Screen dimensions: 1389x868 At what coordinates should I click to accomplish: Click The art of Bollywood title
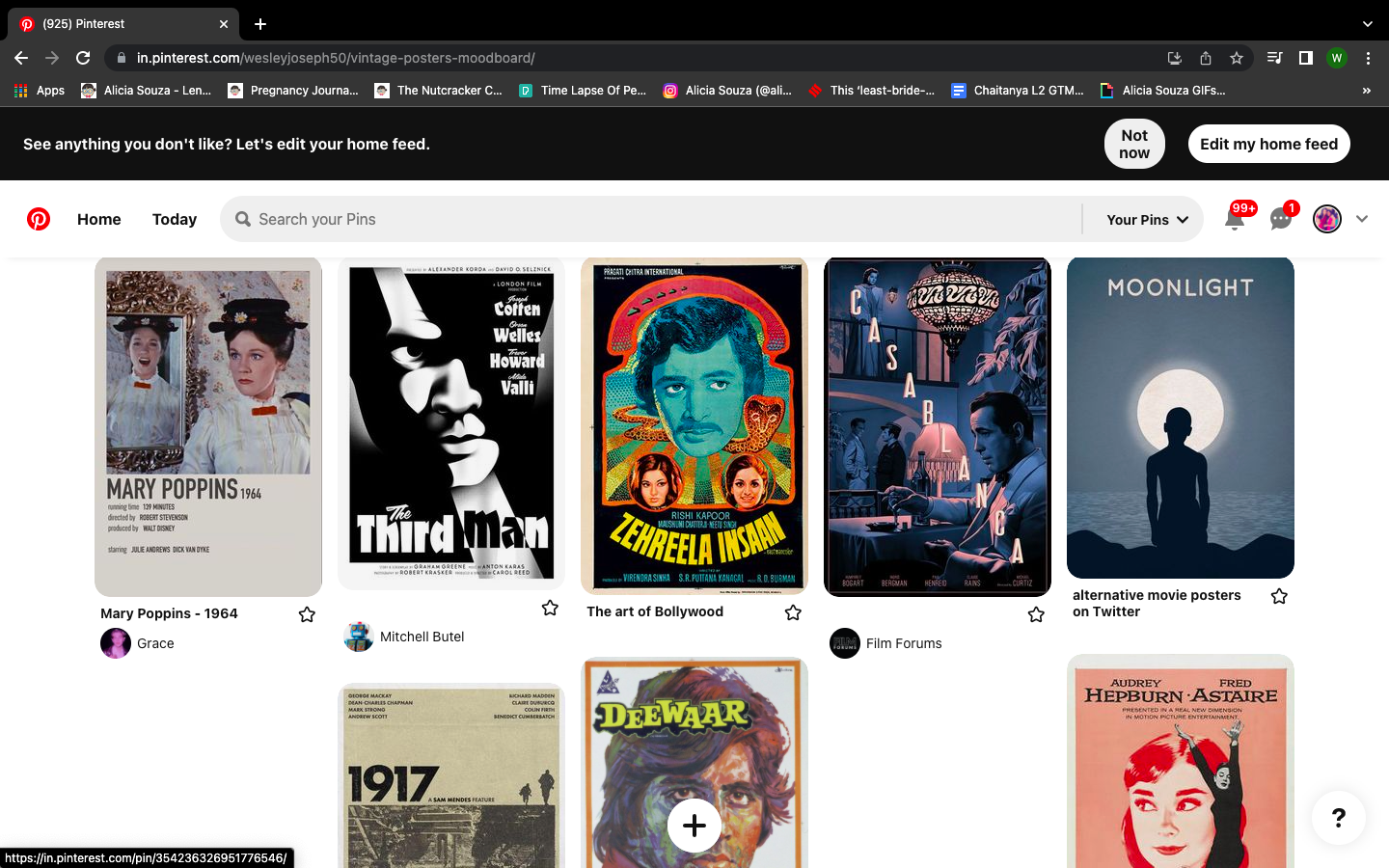coord(655,611)
